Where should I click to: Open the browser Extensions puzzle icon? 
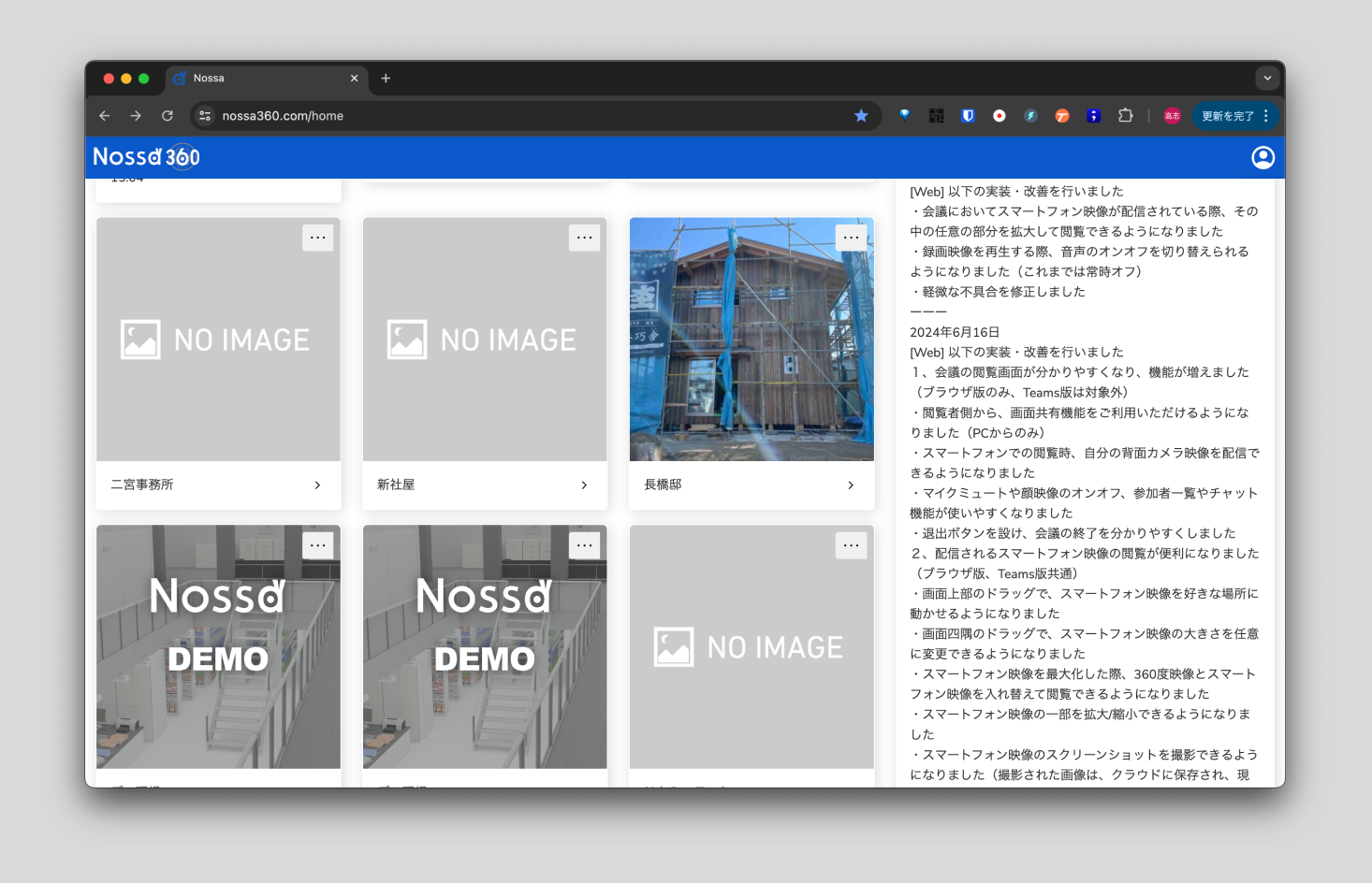pos(1125,116)
